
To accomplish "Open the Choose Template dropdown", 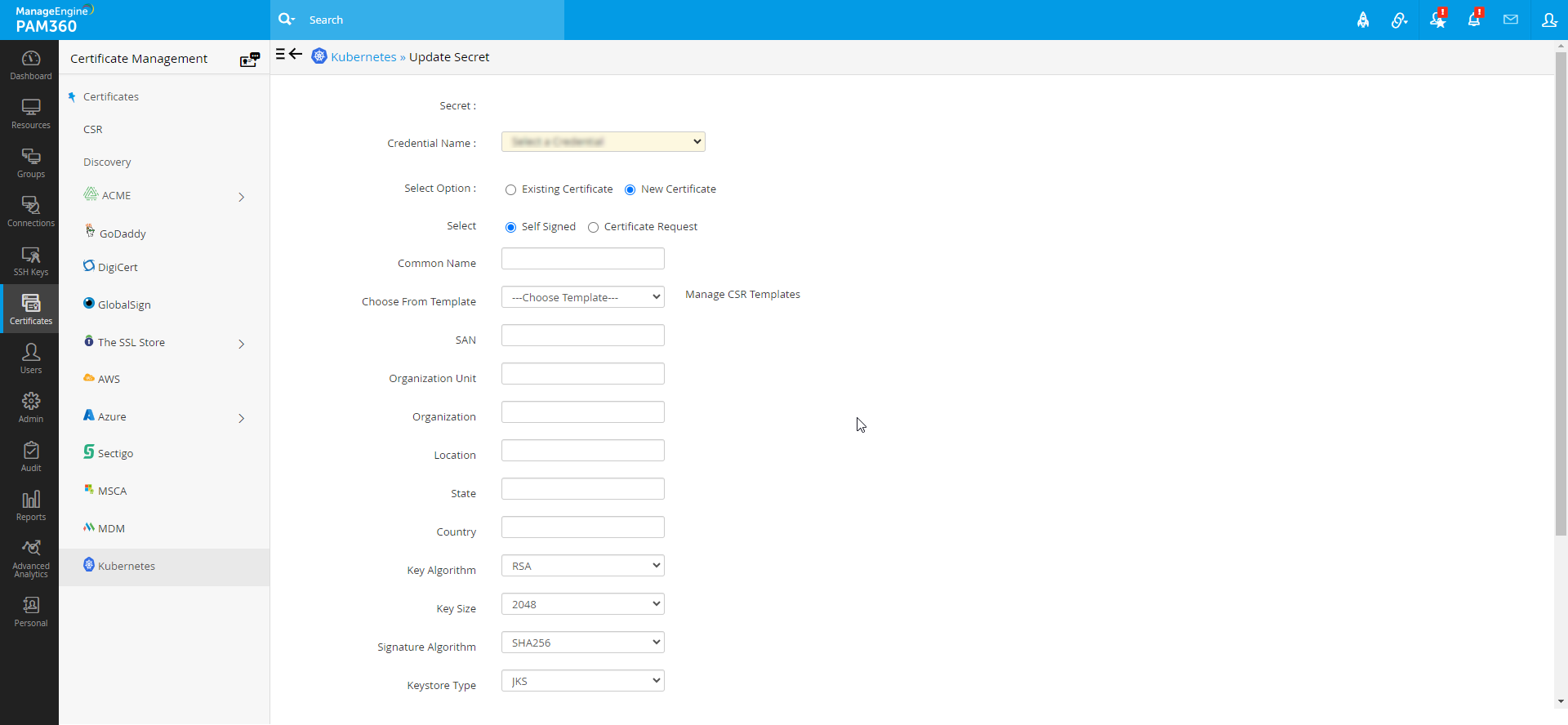I will point(583,297).
